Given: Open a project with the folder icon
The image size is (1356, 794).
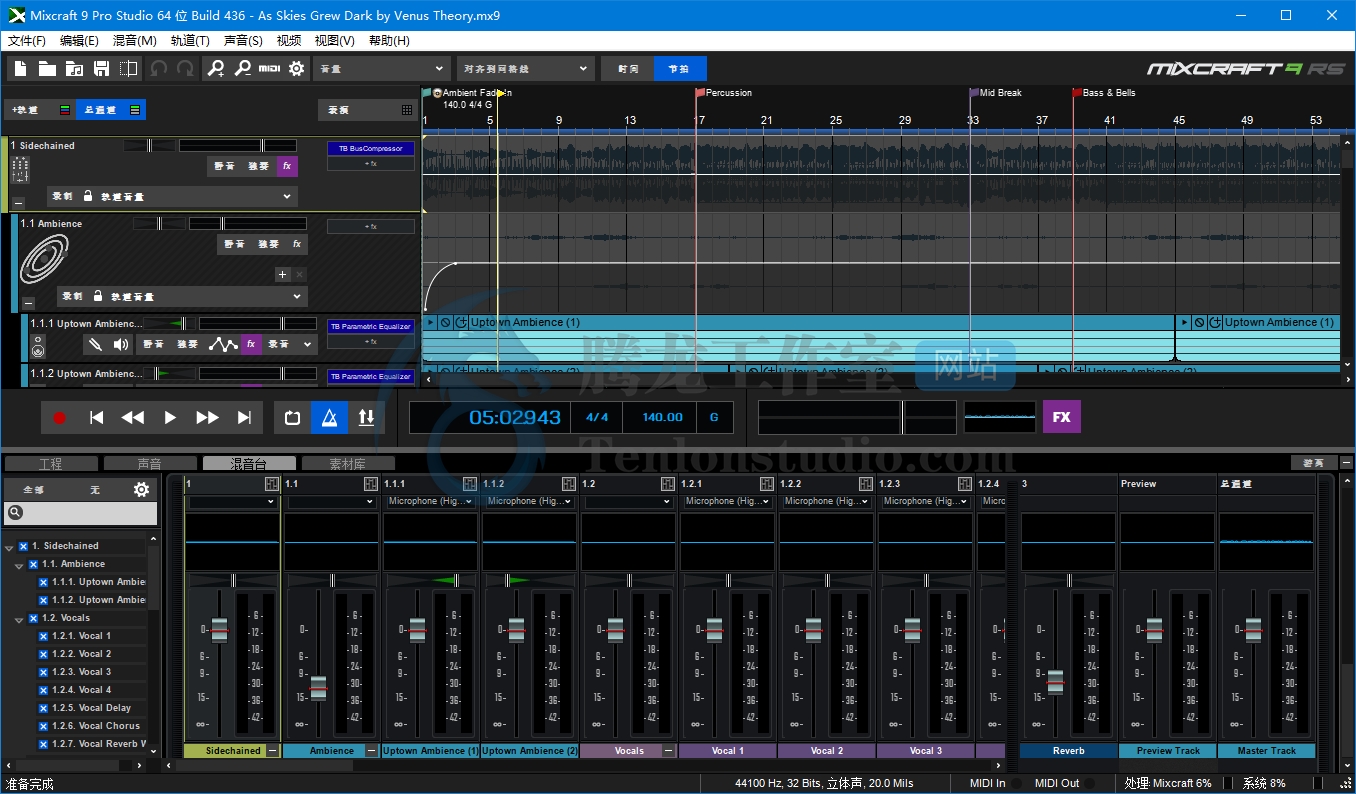Looking at the screenshot, I should point(47,68).
